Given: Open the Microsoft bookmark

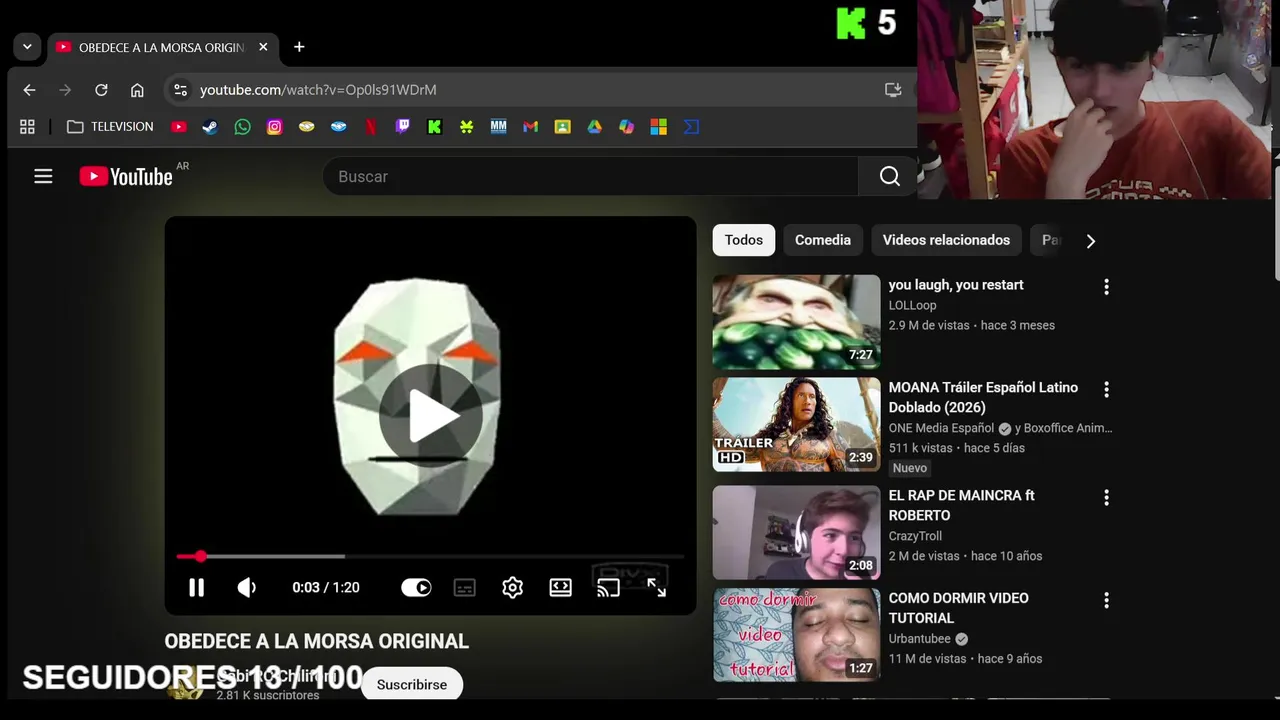Looking at the screenshot, I should point(658,127).
